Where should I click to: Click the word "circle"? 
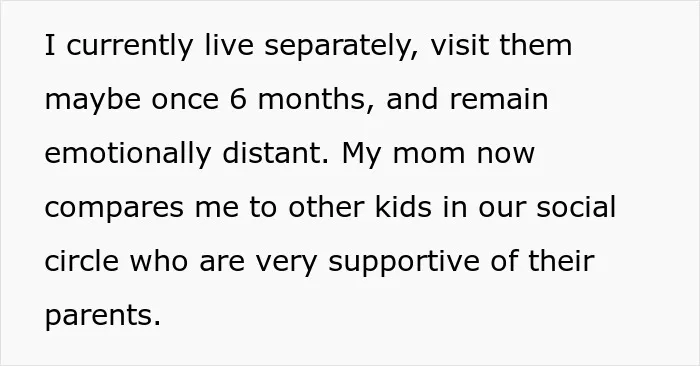pyautogui.click(x=82, y=261)
